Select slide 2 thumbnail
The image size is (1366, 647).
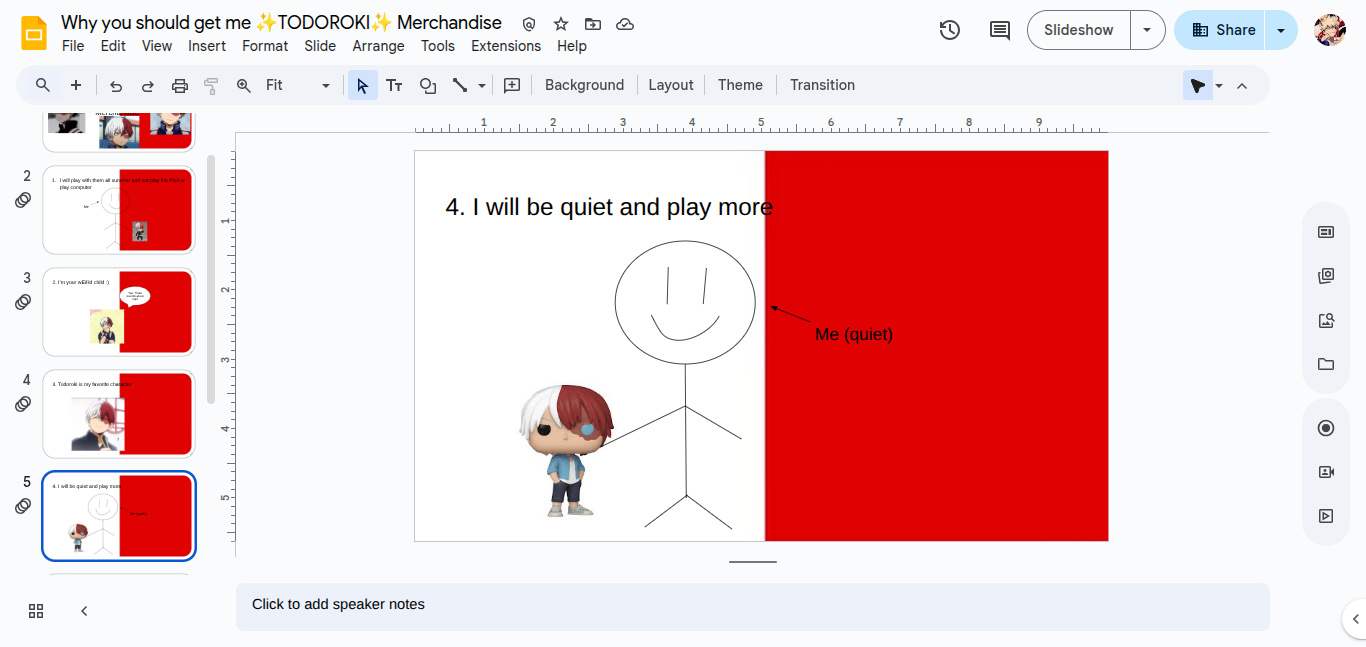click(118, 210)
